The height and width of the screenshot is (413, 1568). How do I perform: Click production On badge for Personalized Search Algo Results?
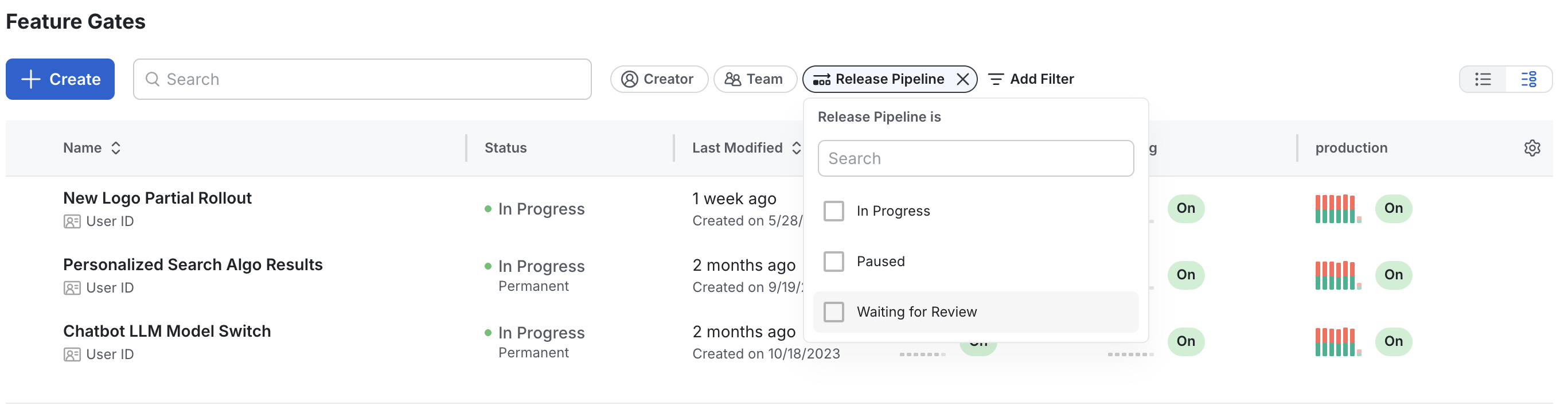1393,275
